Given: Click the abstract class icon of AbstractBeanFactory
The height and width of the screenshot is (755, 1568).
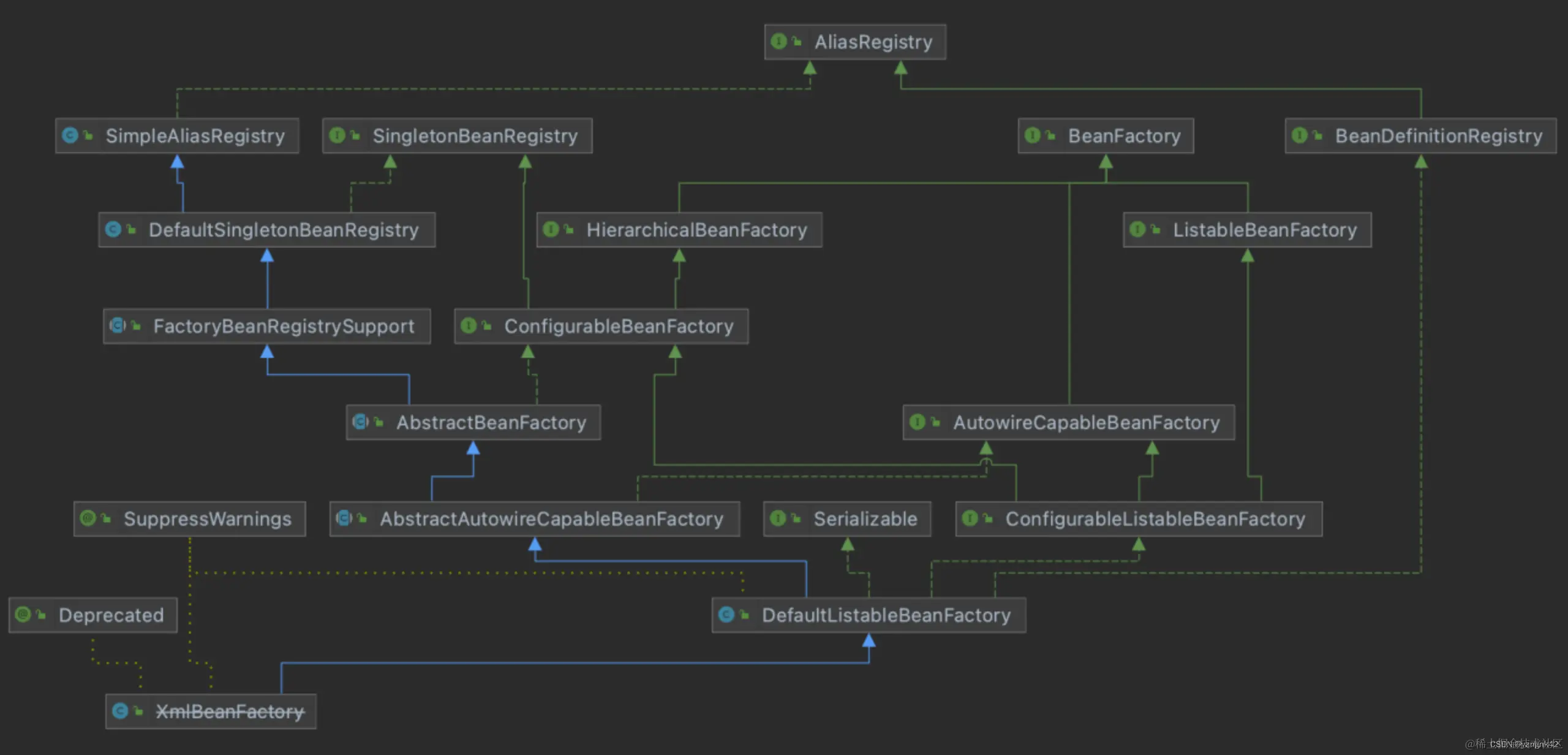Looking at the screenshot, I should 360,422.
